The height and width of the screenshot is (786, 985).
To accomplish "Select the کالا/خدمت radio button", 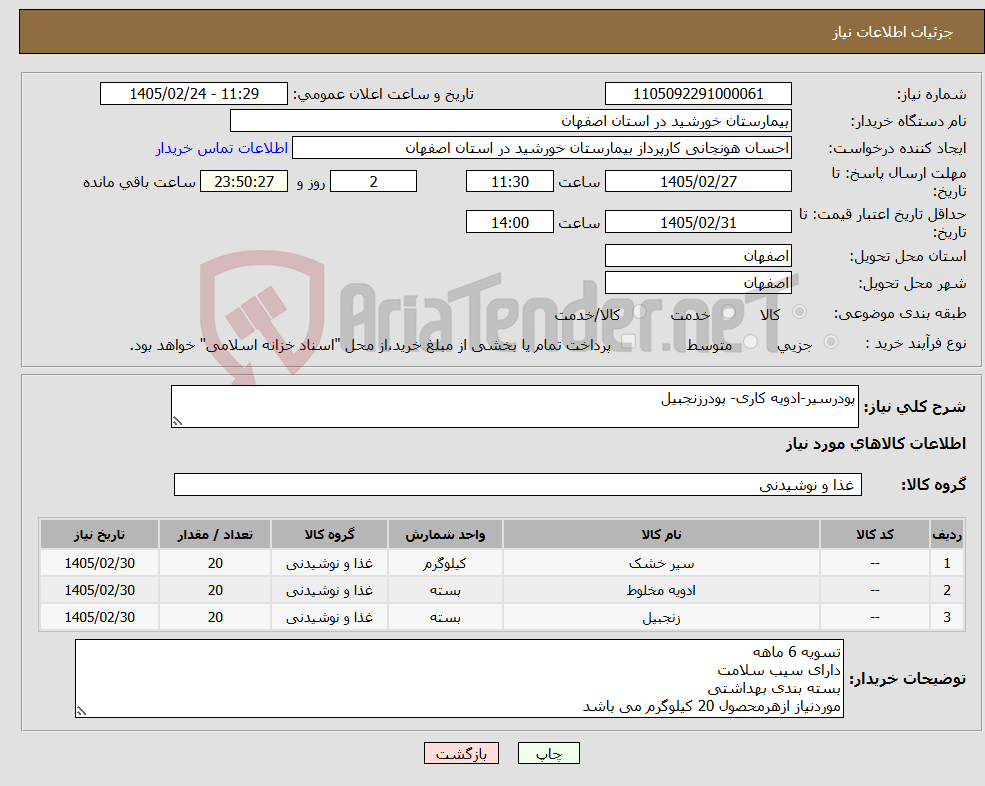I will [639, 312].
